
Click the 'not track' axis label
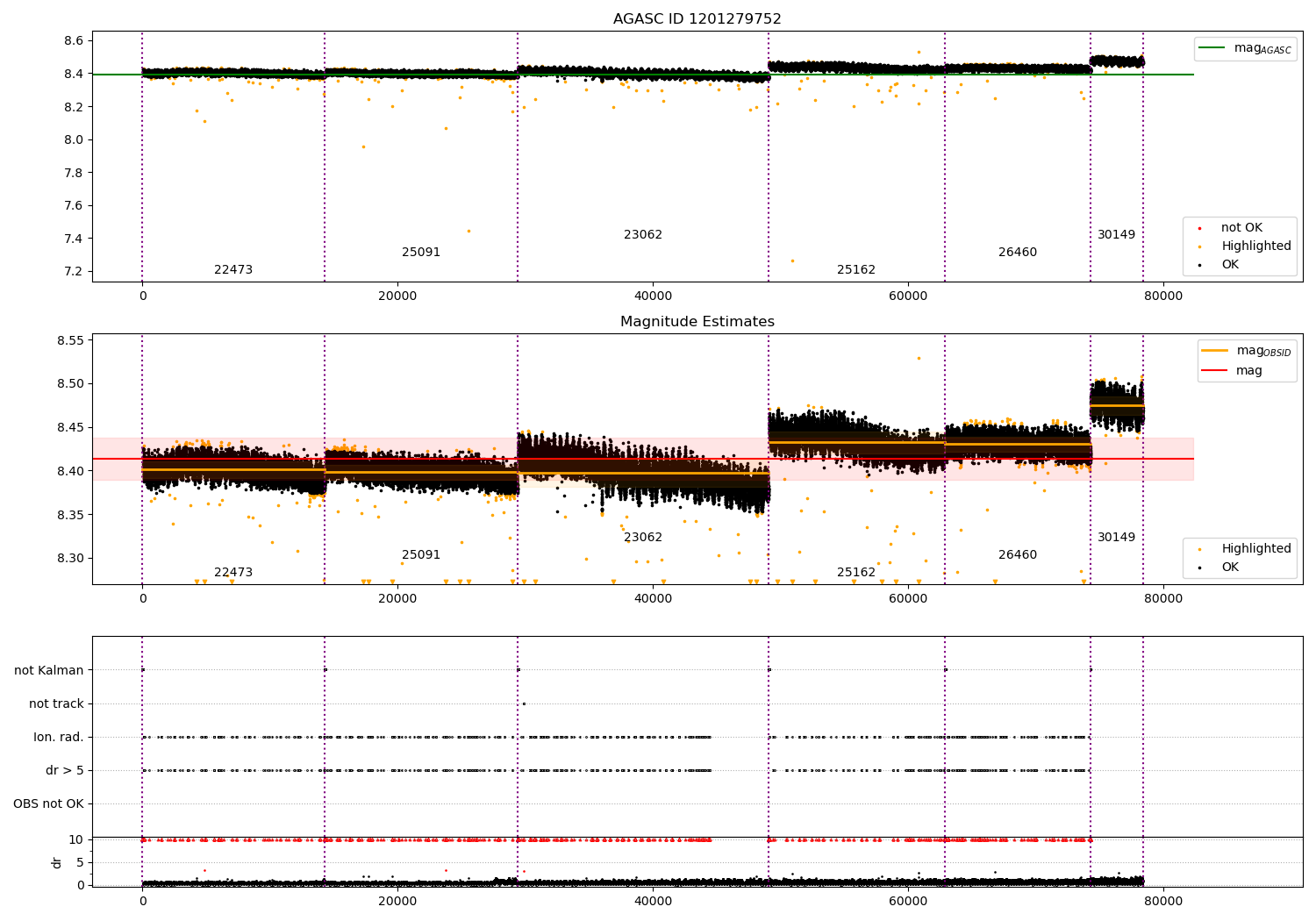[56, 703]
